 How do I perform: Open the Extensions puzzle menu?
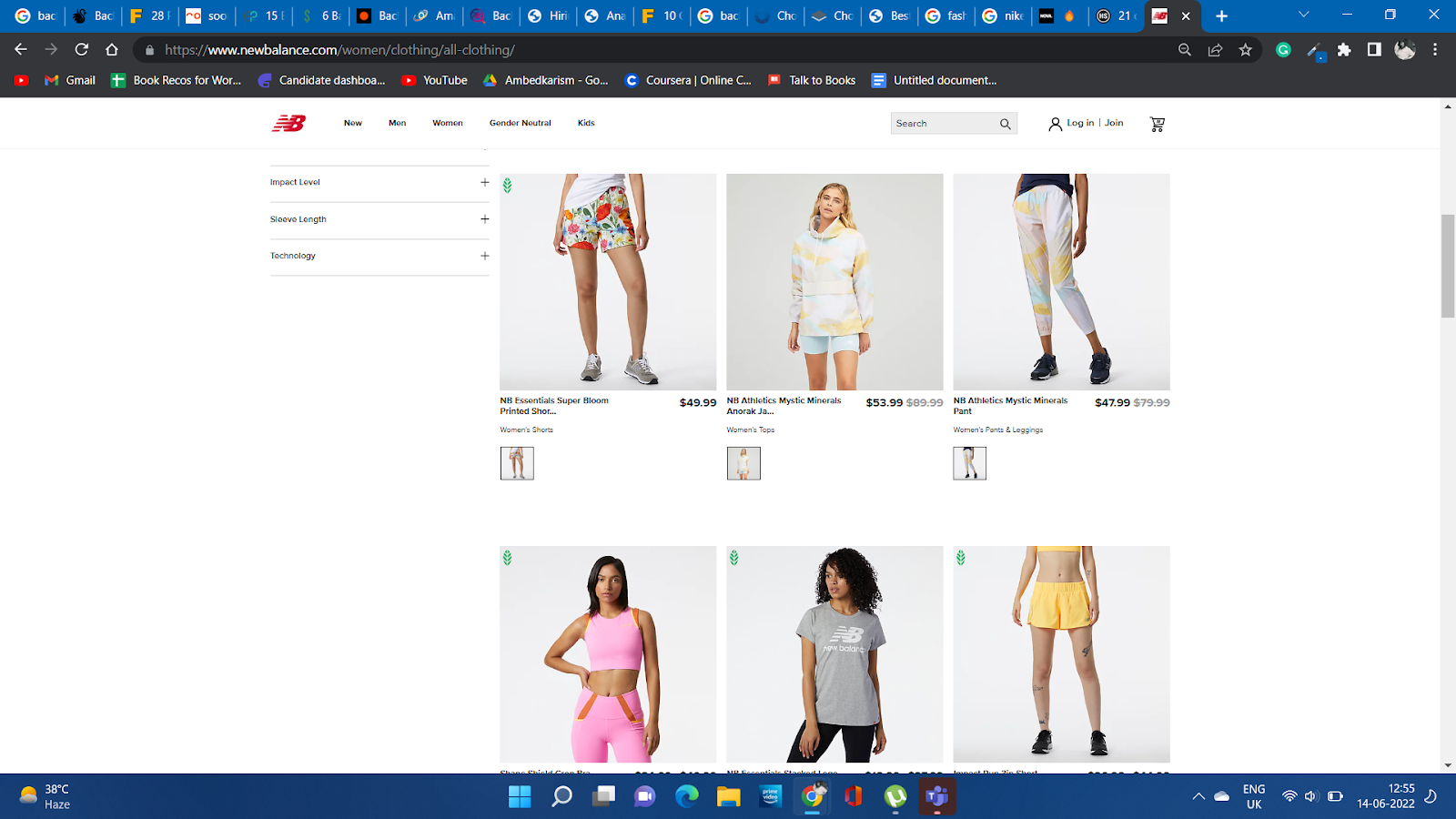[x=1344, y=50]
